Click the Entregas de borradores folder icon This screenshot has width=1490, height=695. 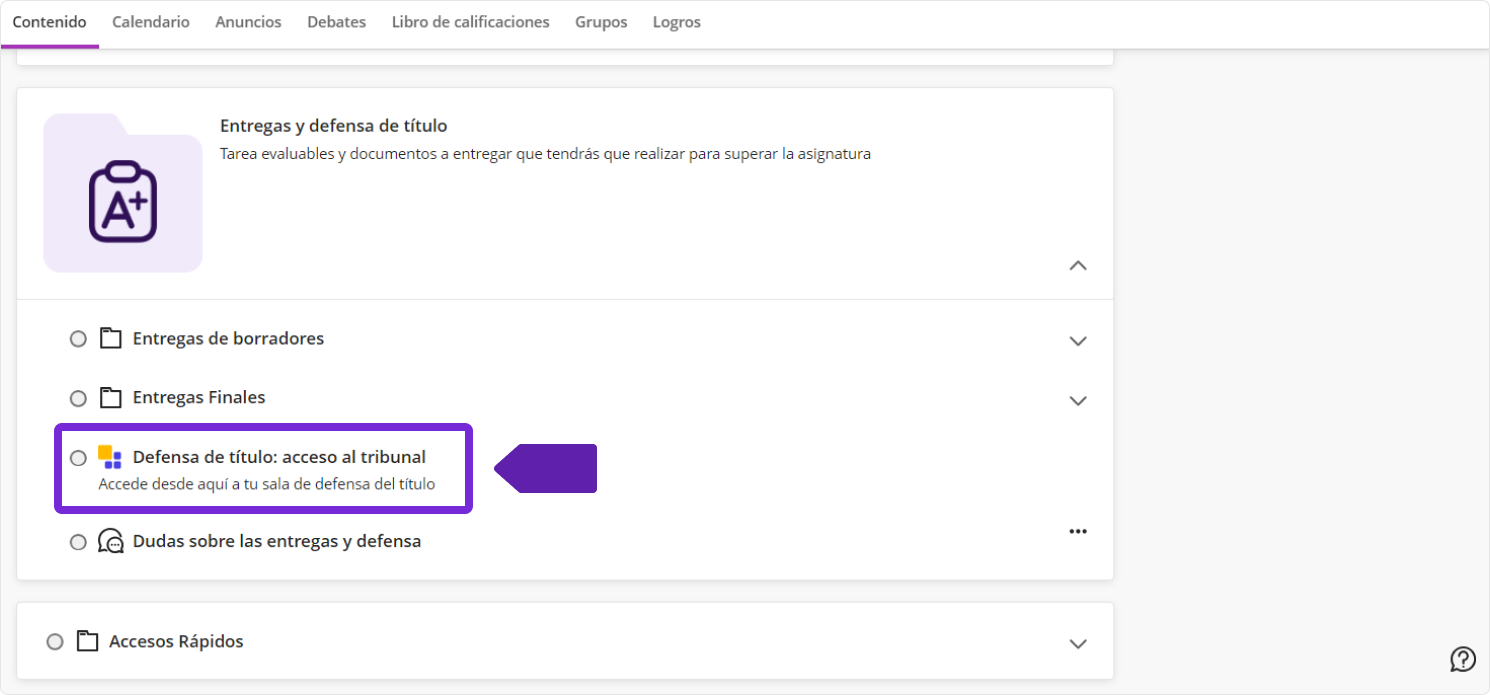(x=110, y=338)
